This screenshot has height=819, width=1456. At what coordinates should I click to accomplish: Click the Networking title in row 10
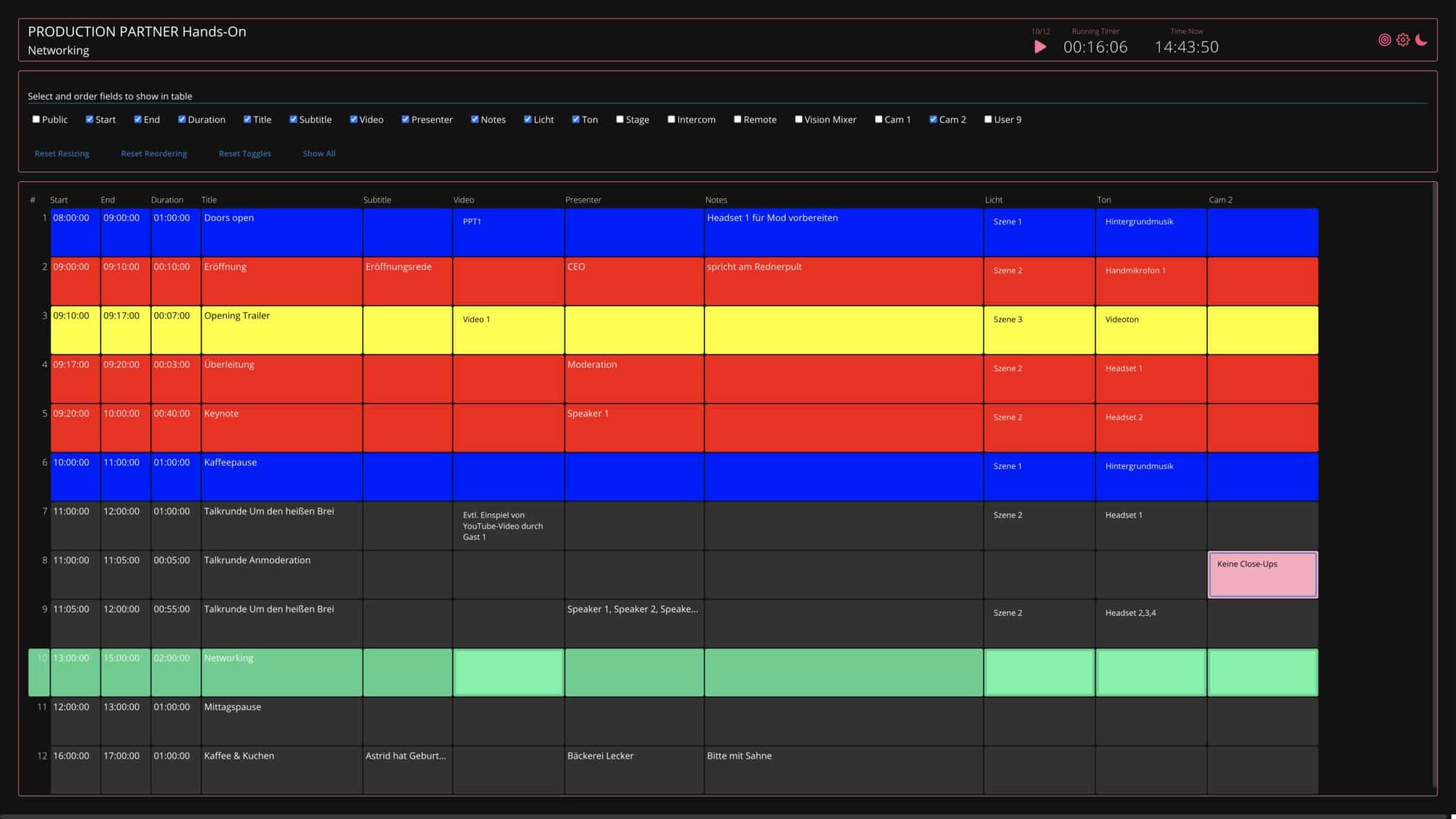(x=228, y=658)
